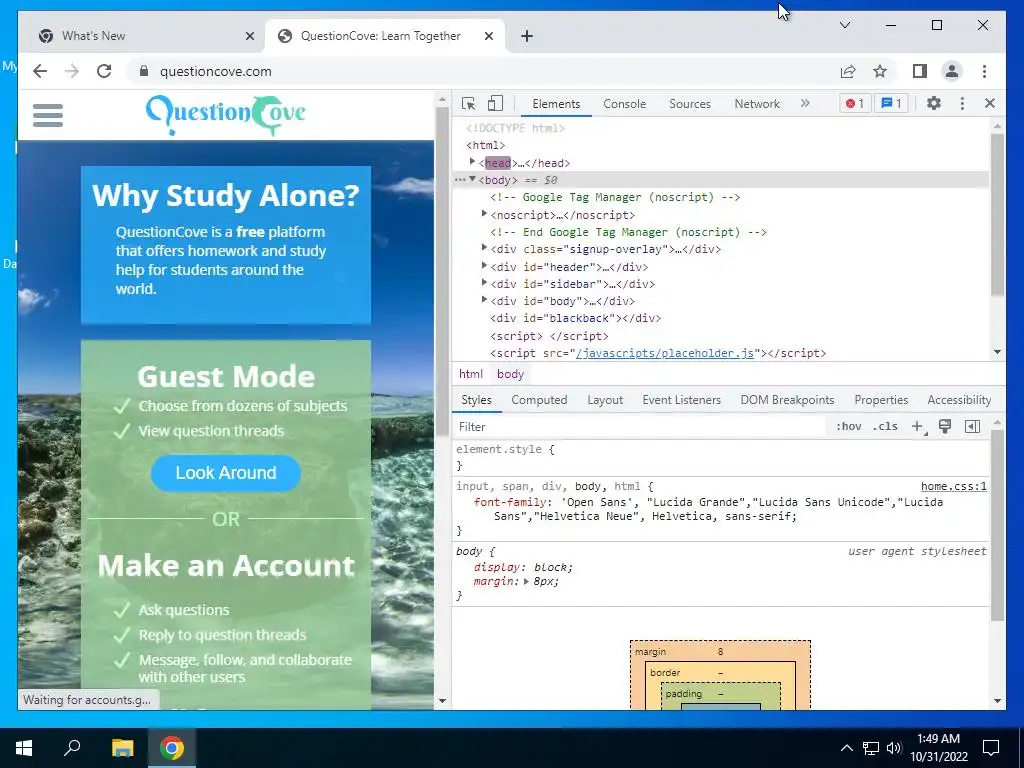Close the QuestionCove tab
Image resolution: width=1024 pixels, height=768 pixels.
[488, 36]
